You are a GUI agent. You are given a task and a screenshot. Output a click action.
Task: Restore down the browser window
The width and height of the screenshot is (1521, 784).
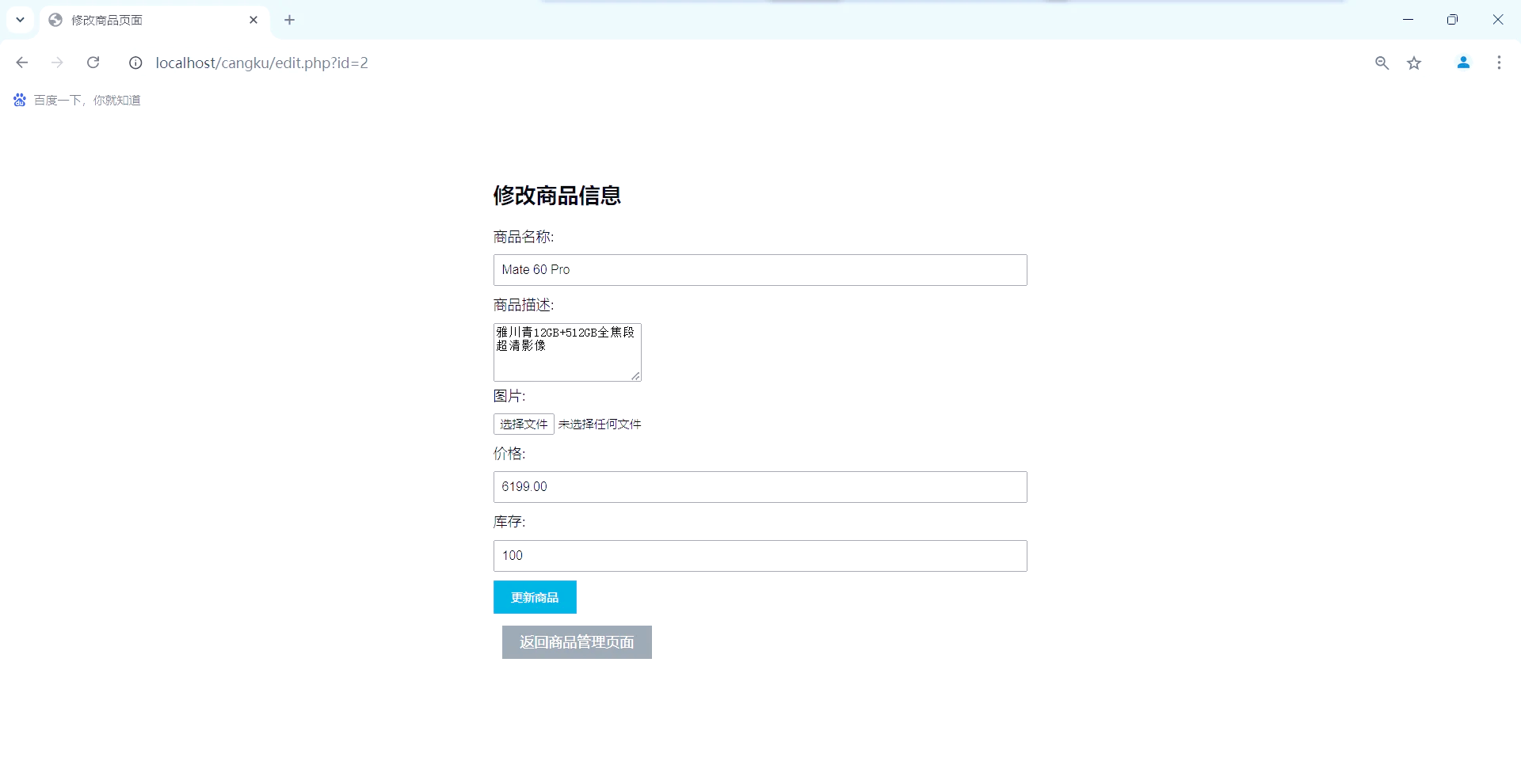pos(1452,20)
